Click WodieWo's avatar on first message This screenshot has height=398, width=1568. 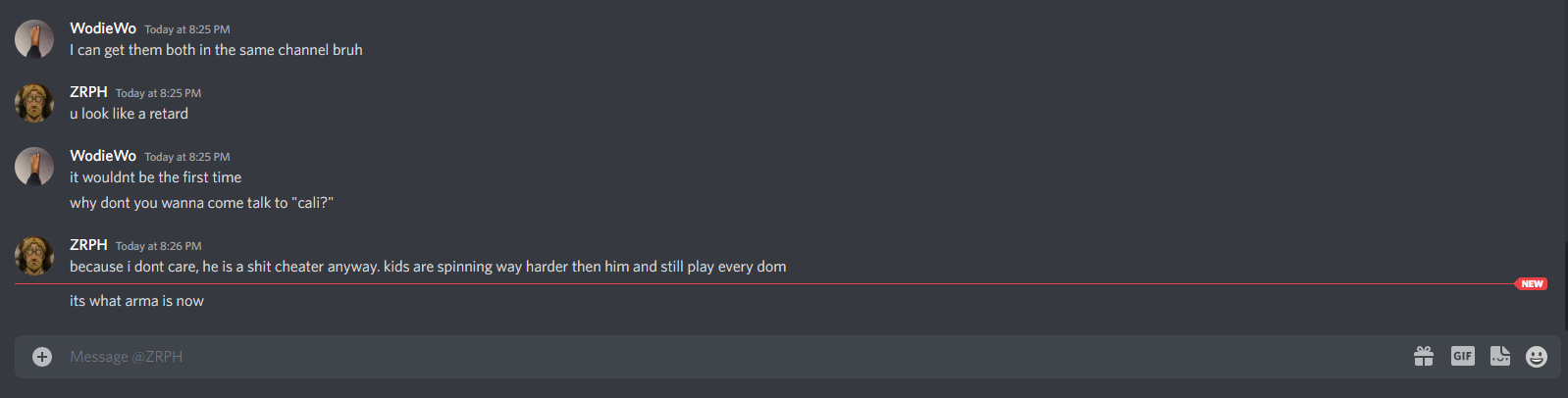[x=34, y=39]
